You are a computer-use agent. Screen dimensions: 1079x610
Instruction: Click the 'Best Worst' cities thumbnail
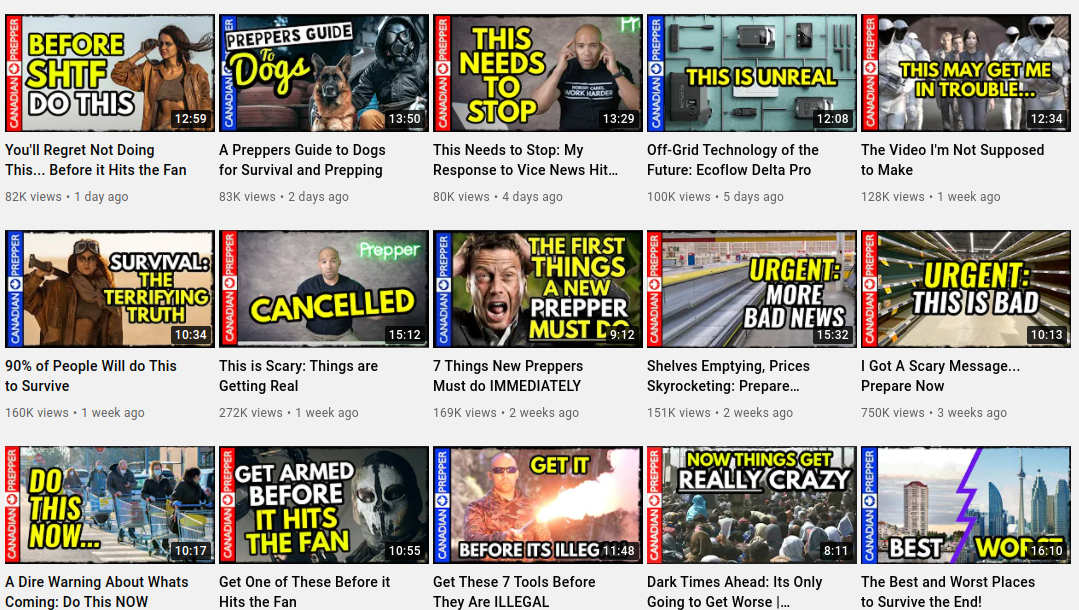point(965,505)
